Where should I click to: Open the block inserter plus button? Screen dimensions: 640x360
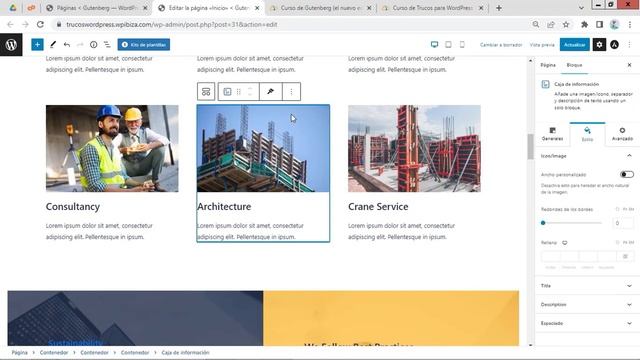(x=37, y=44)
